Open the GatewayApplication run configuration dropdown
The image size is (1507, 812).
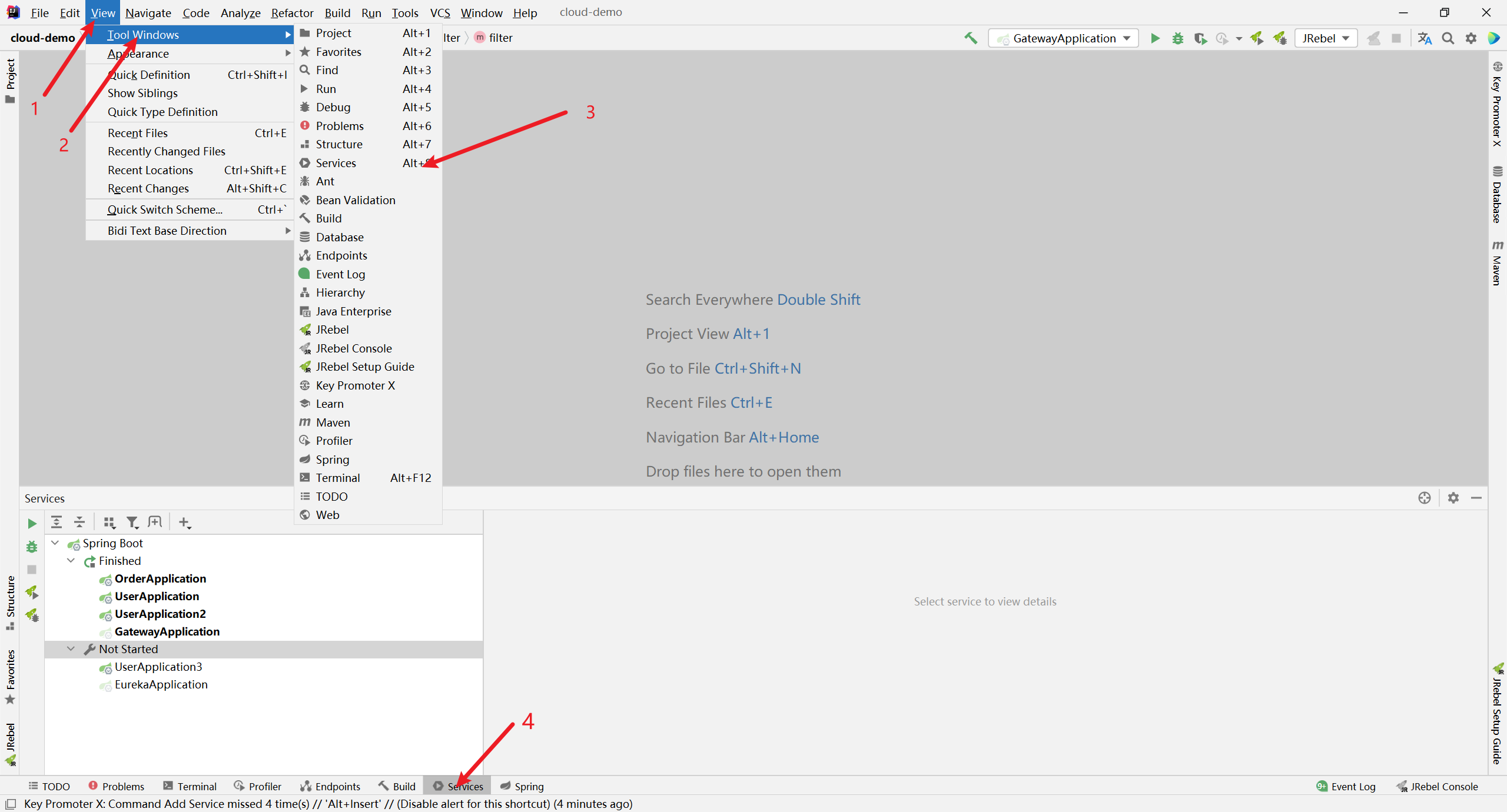(1064, 38)
